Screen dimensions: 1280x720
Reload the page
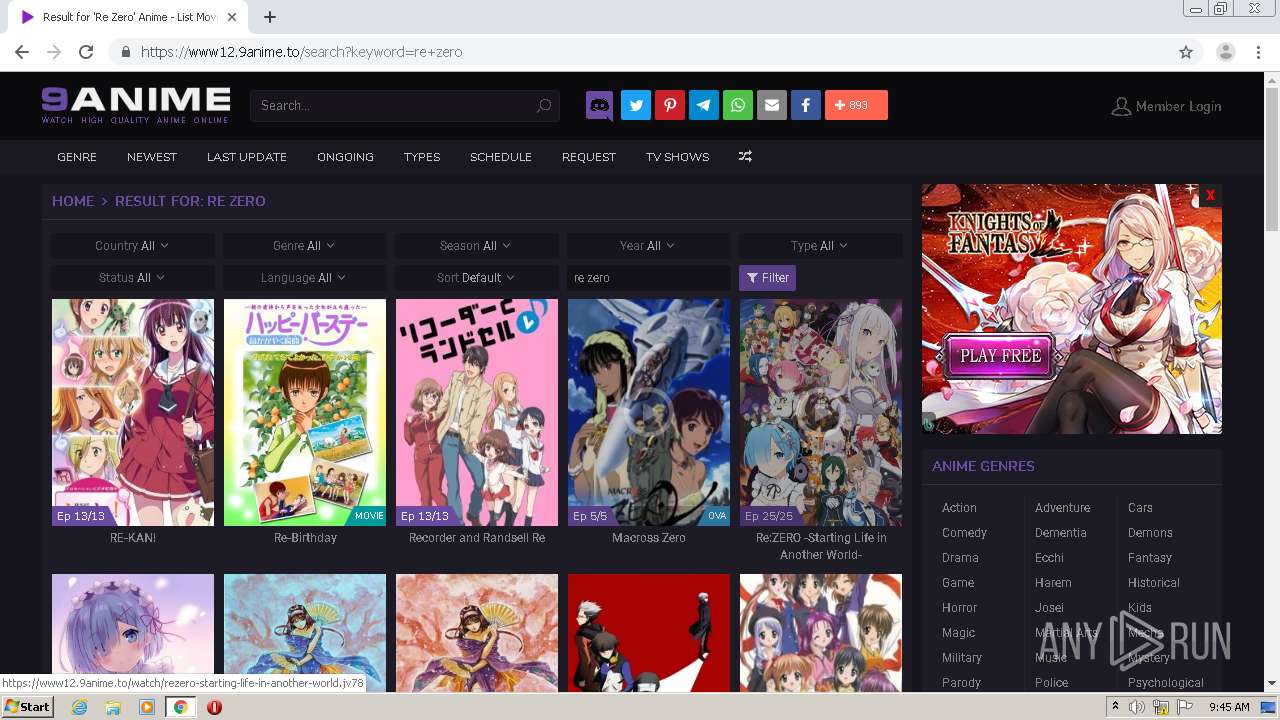[x=86, y=52]
